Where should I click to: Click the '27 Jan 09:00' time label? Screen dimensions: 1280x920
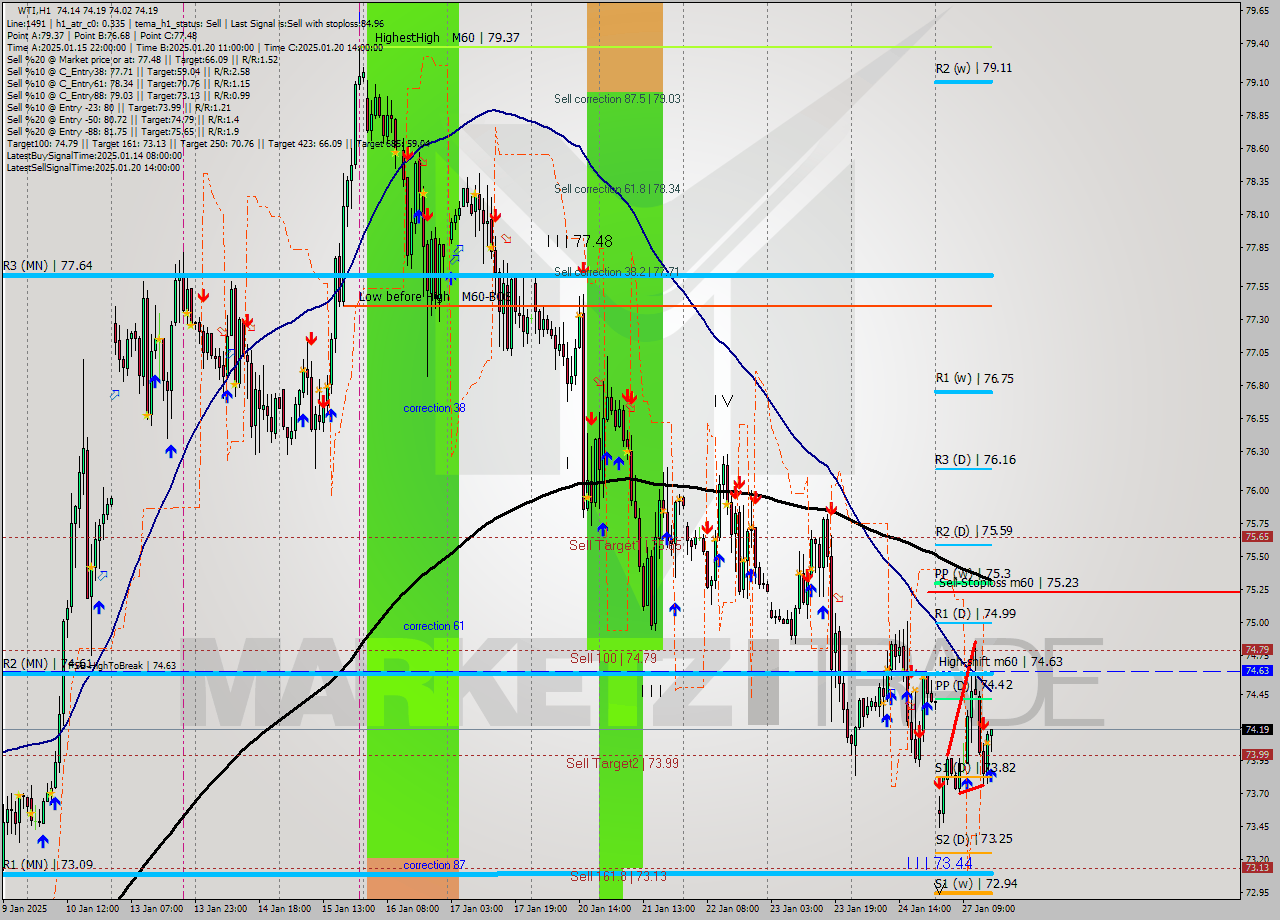pyautogui.click(x=987, y=909)
